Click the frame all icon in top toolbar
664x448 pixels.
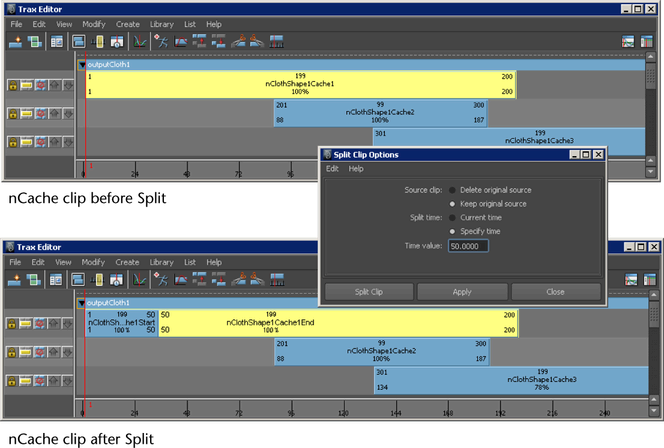(x=79, y=41)
